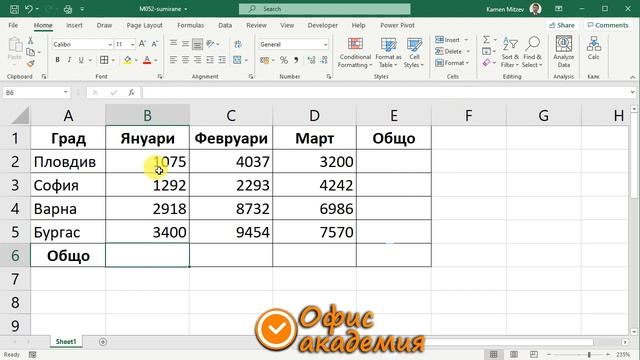
Task: Click Increase Decimal icon
Action: [311, 60]
